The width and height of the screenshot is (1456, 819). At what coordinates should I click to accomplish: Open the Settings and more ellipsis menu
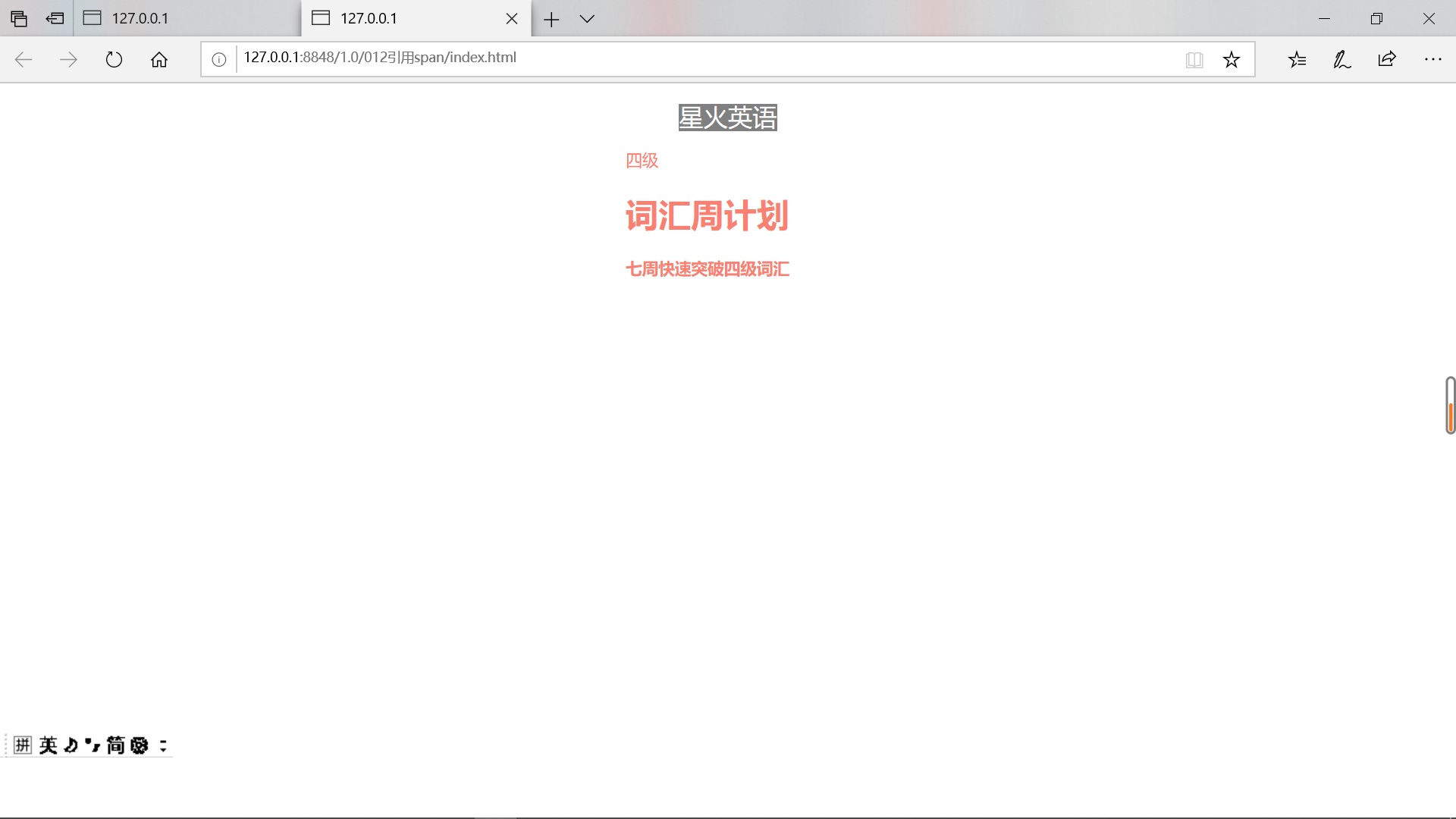[1432, 59]
